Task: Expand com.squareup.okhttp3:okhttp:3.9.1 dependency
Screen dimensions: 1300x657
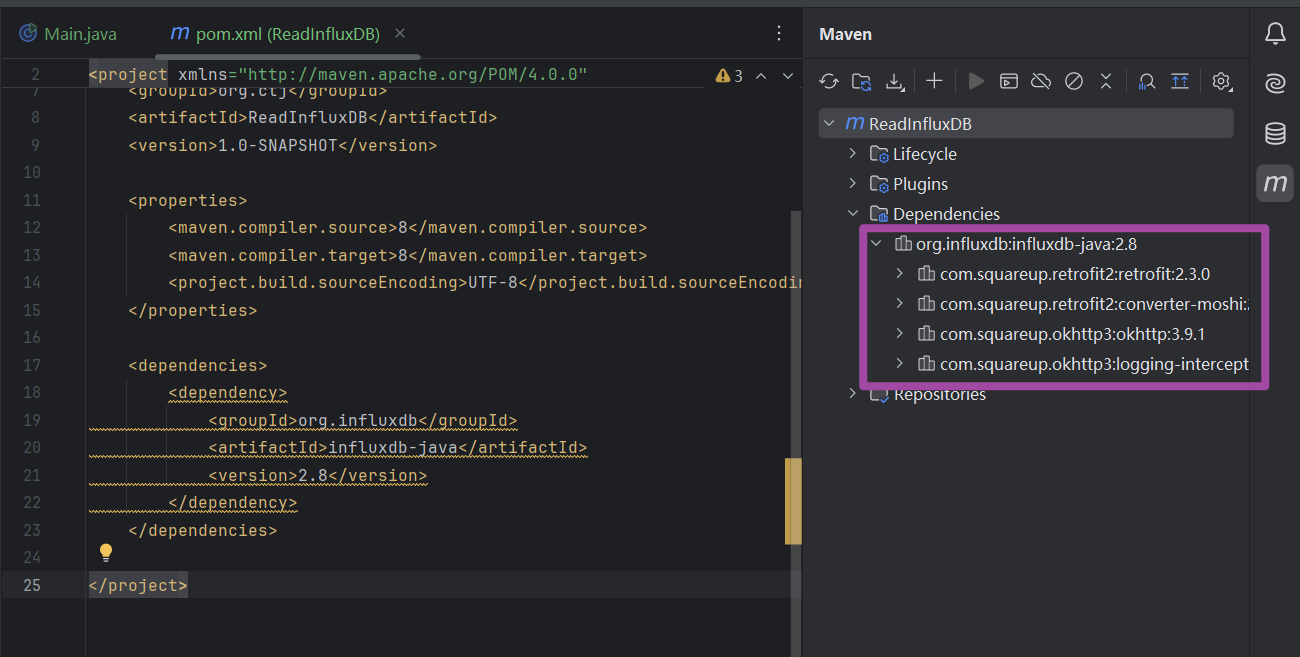Action: (x=900, y=334)
